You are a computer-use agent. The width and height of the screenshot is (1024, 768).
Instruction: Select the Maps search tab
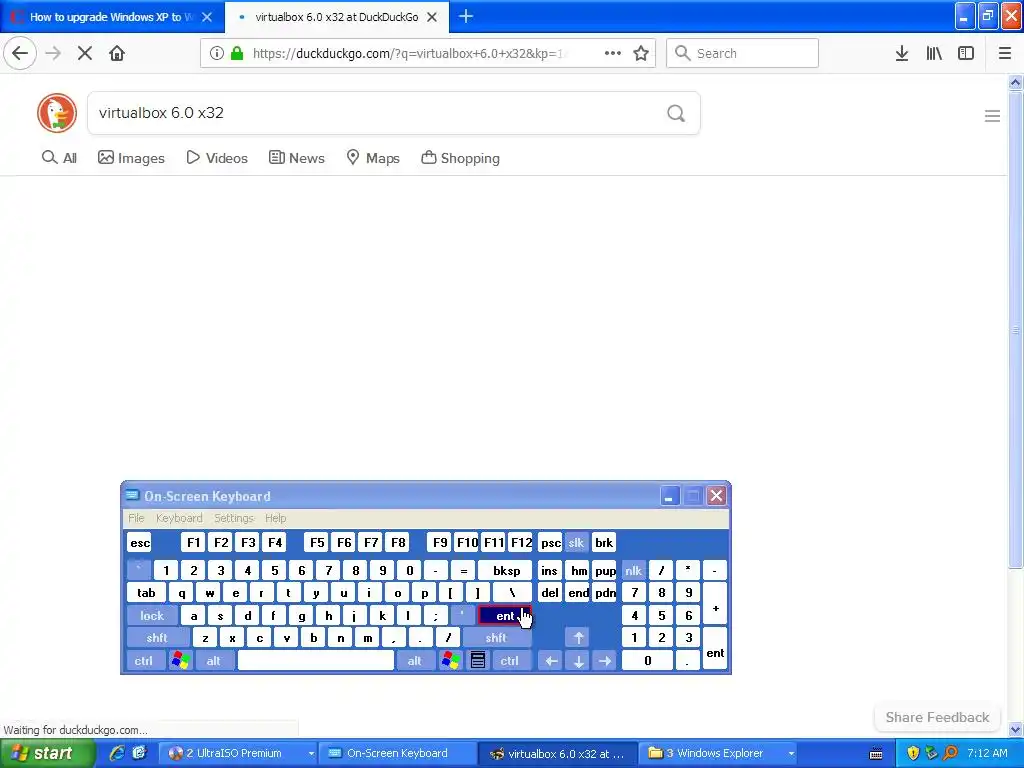(373, 158)
